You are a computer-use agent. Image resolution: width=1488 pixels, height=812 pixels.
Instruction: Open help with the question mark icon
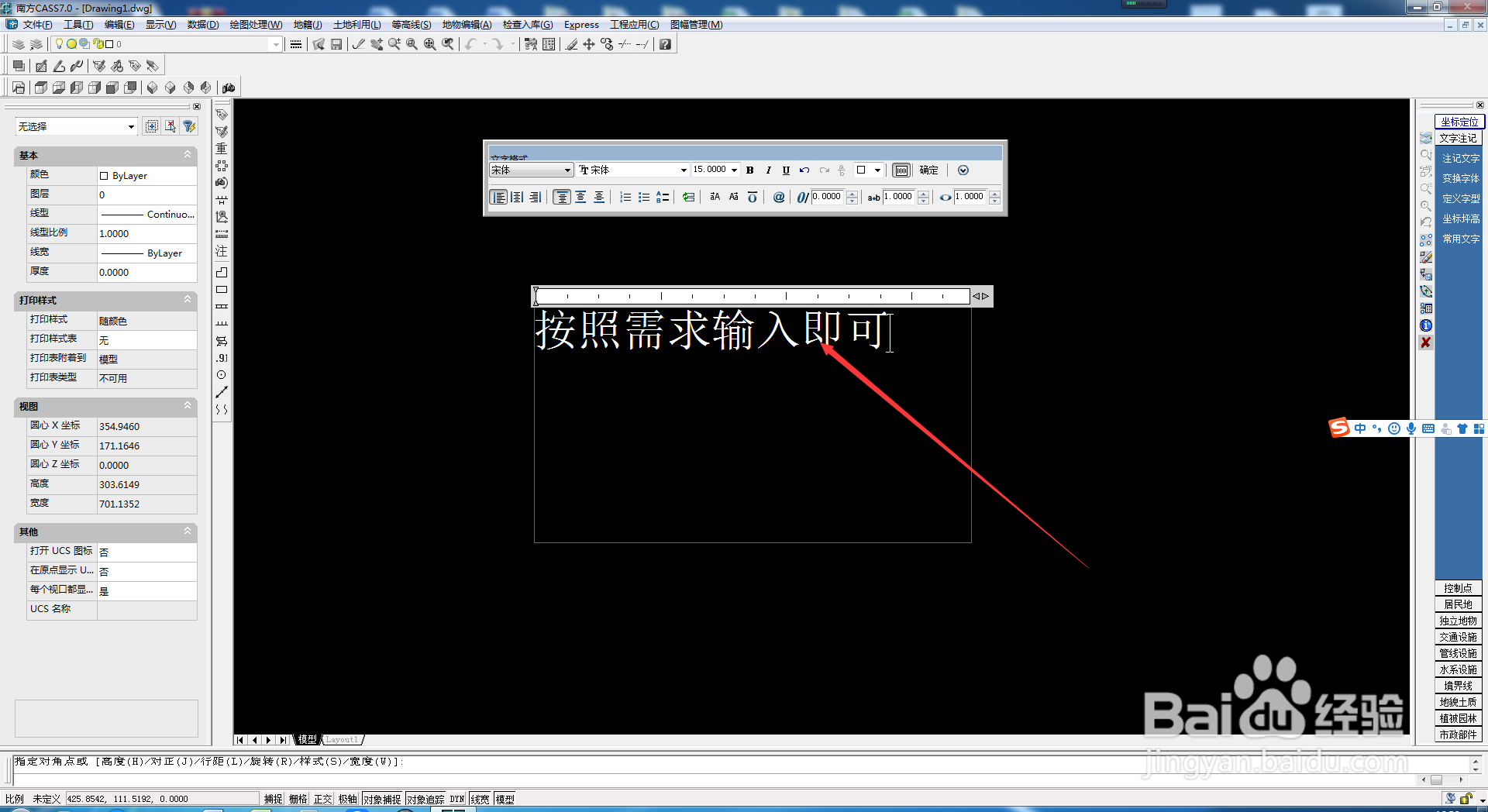click(665, 44)
